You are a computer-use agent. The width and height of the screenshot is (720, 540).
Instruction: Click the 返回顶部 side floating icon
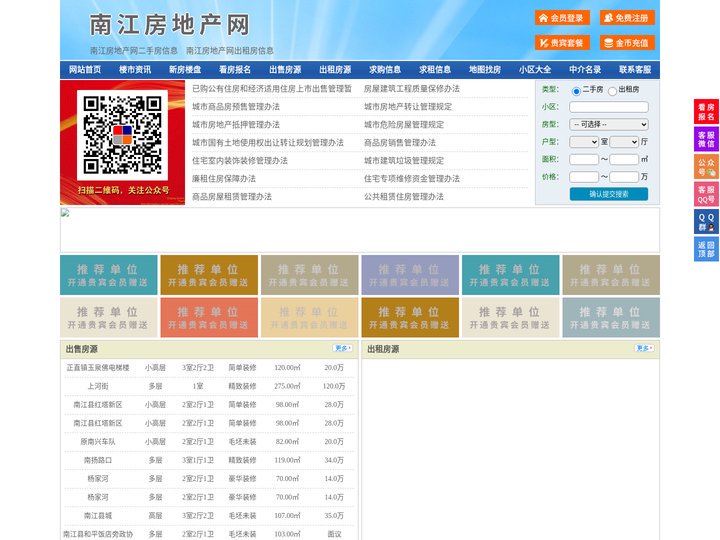(706, 249)
